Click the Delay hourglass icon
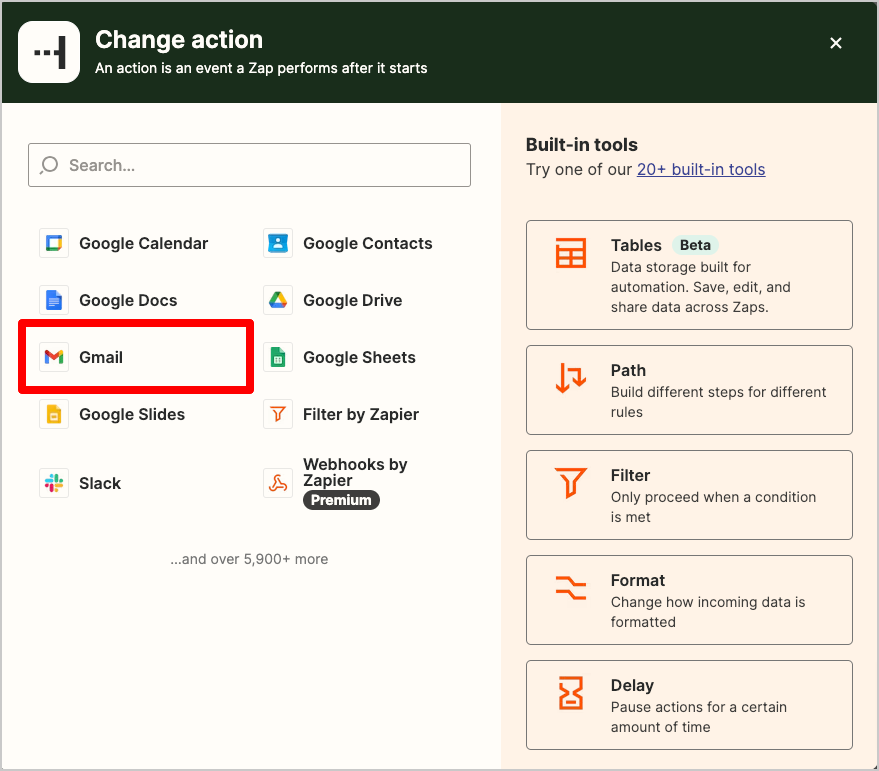Viewport: 879px width, 771px height. coord(571,692)
